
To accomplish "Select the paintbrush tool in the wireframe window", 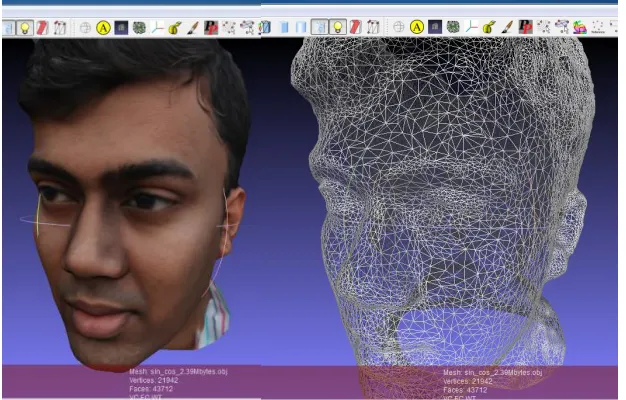I will pos(506,27).
